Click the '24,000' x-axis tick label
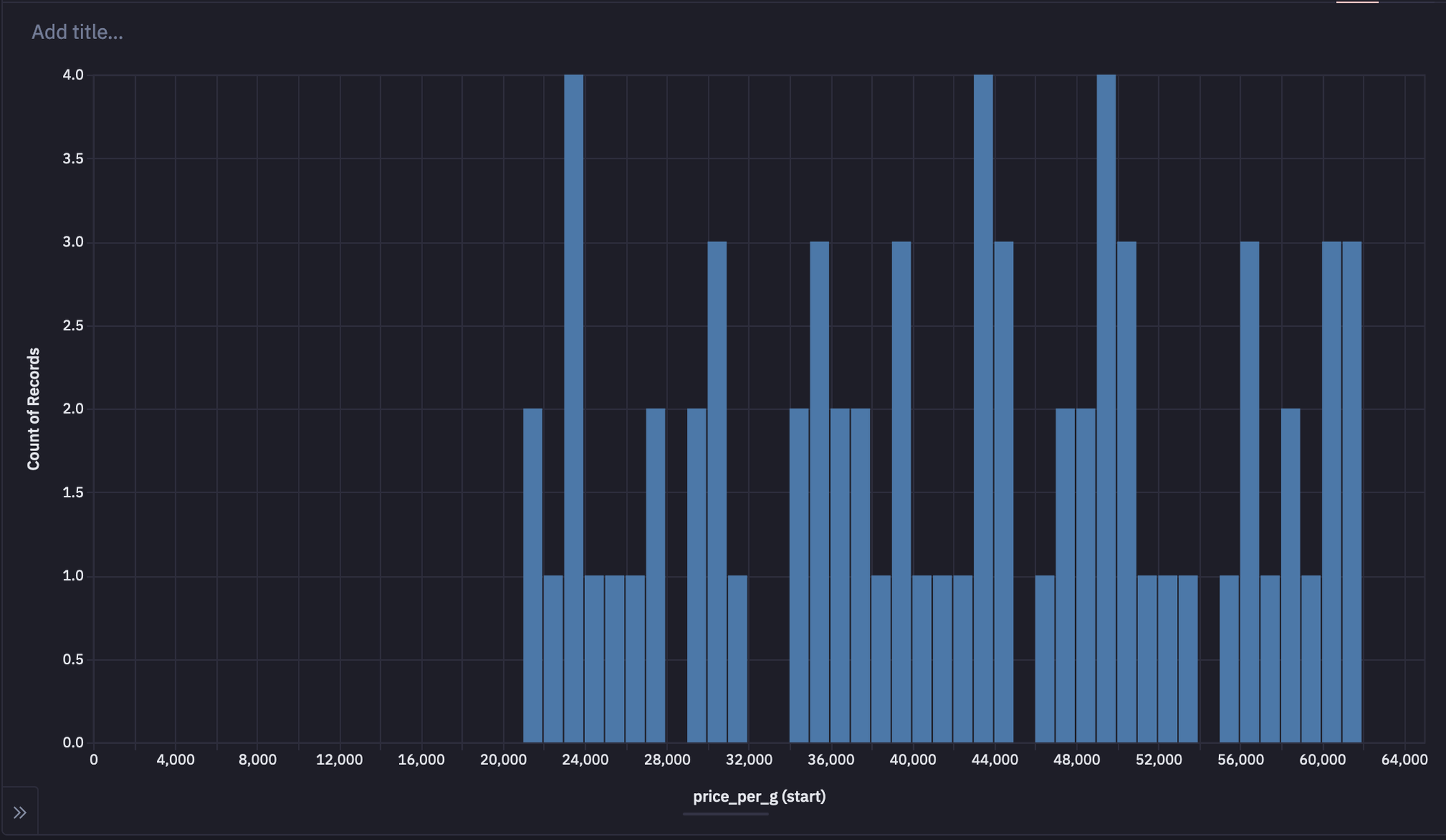Image resolution: width=1446 pixels, height=840 pixels. pos(585,760)
